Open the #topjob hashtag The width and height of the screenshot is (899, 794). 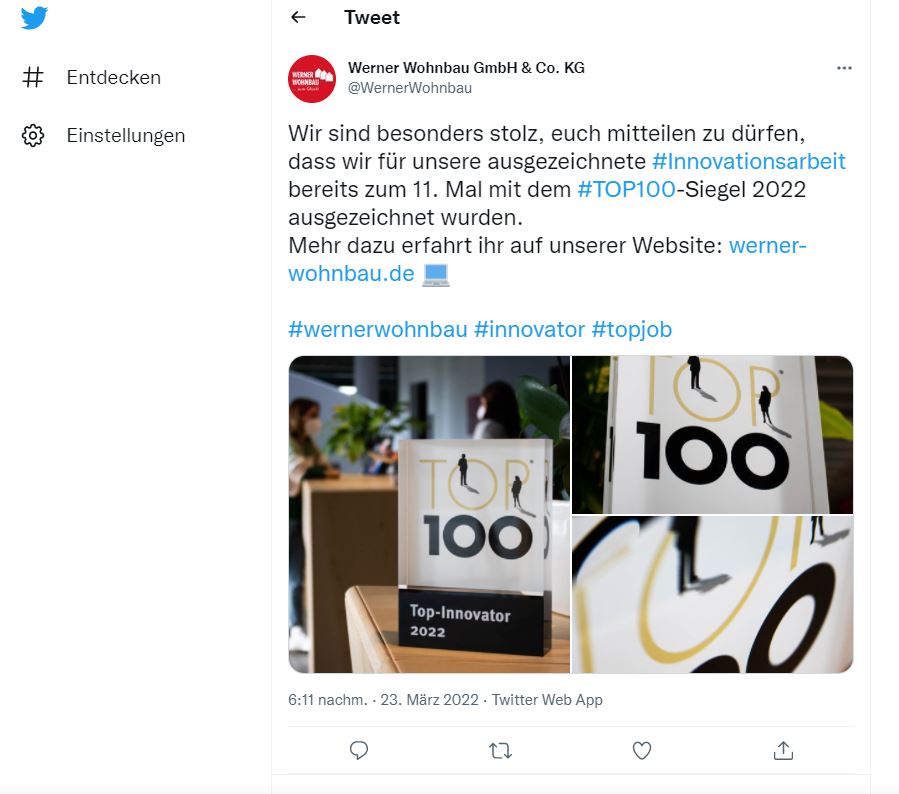click(x=631, y=330)
